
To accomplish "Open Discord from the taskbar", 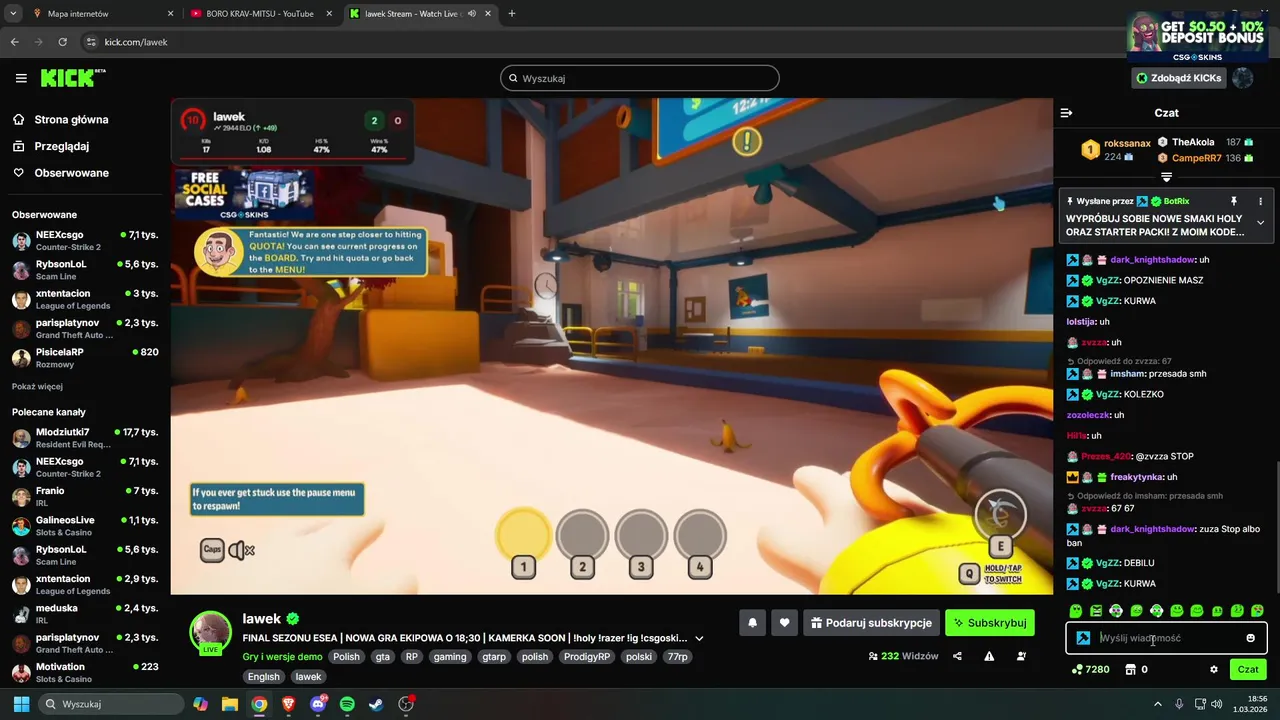I will (x=318, y=704).
